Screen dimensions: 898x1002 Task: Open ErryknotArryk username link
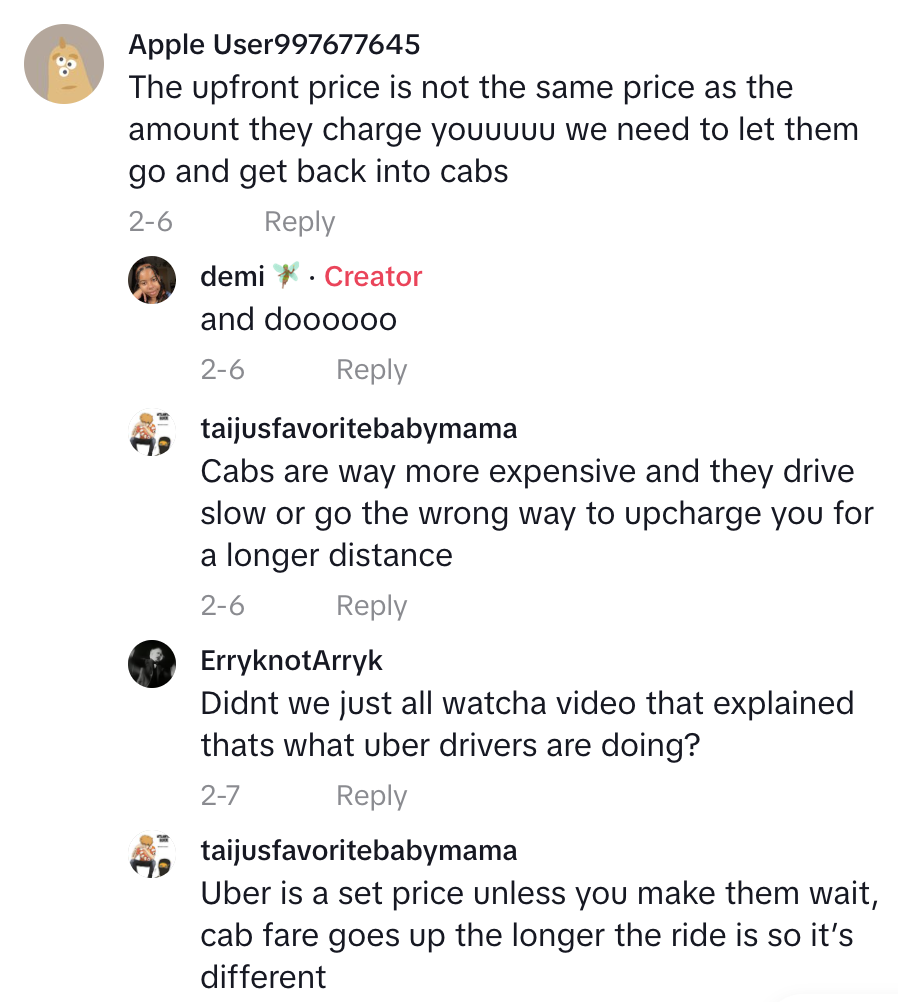[x=291, y=661]
